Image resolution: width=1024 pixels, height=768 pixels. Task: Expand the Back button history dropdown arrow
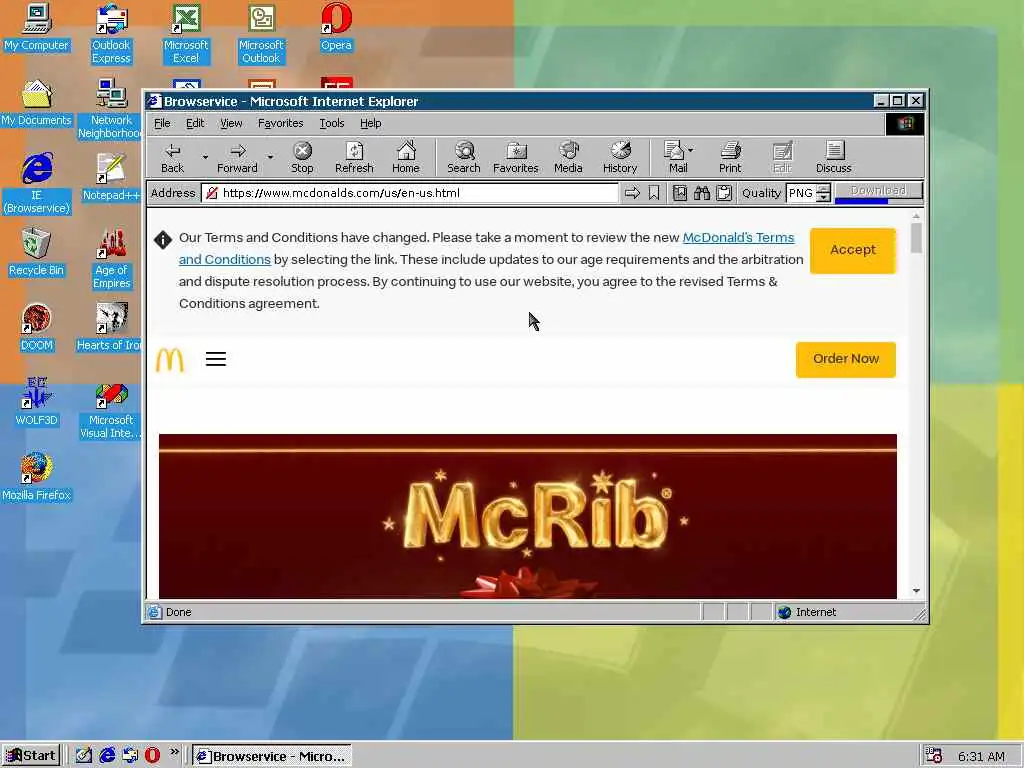point(205,157)
